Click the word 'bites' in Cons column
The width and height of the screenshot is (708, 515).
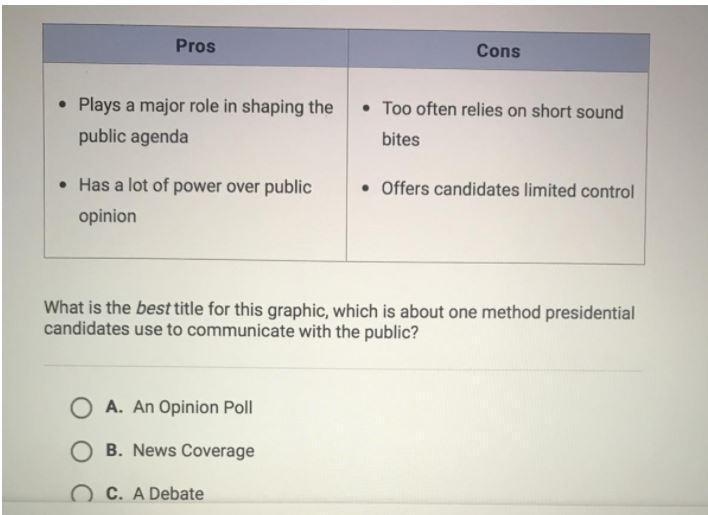click(x=401, y=139)
